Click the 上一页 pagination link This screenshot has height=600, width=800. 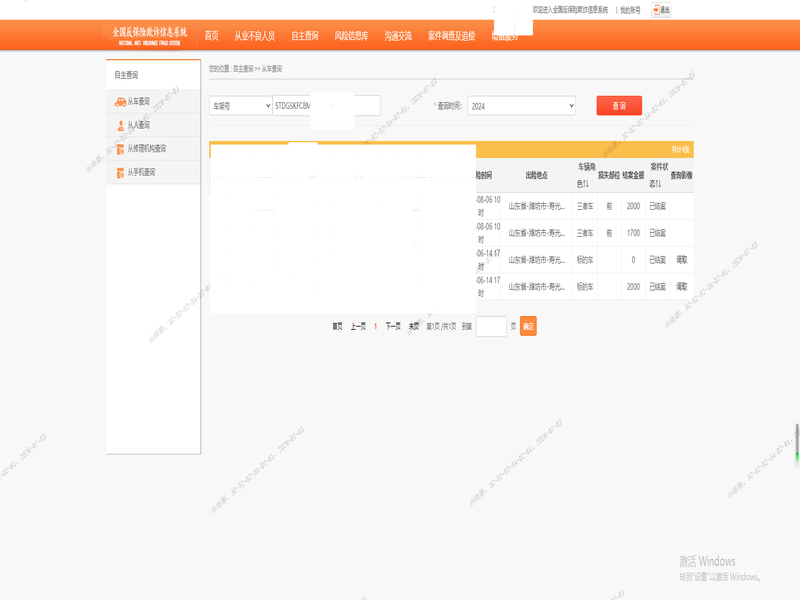(358, 327)
